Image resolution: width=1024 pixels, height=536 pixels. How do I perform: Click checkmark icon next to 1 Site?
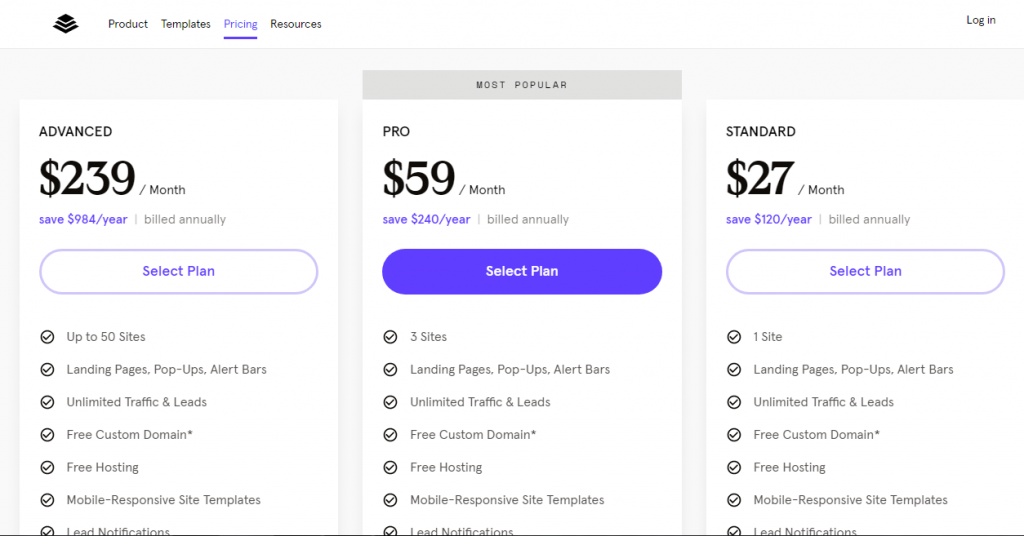click(734, 337)
